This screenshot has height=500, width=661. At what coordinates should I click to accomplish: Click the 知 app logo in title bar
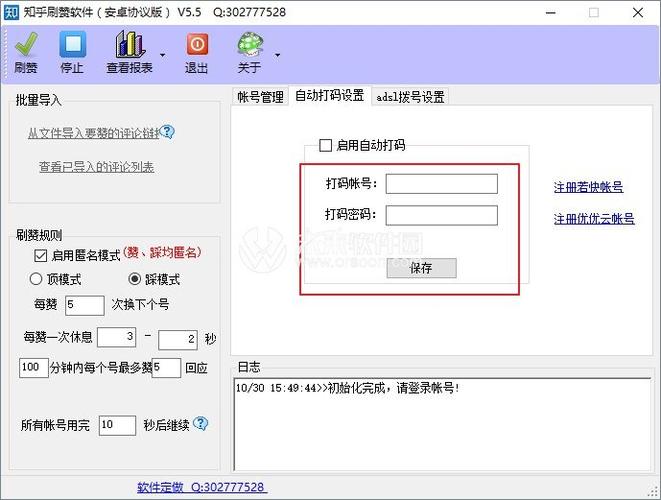11,12
